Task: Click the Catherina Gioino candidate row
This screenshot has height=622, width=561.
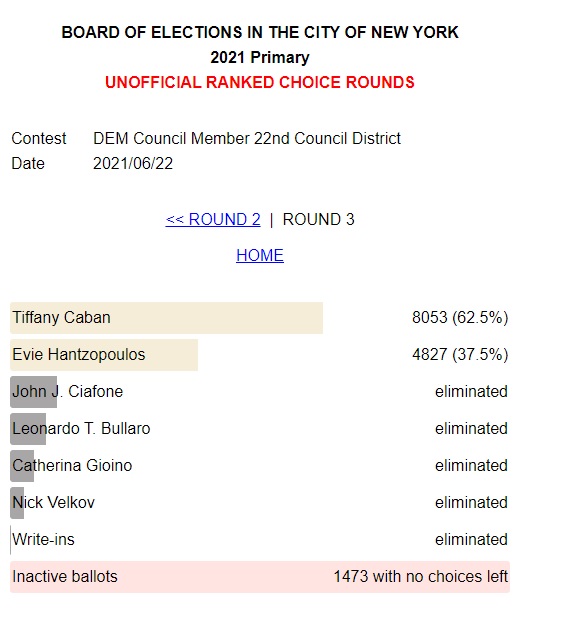Action: [260, 466]
